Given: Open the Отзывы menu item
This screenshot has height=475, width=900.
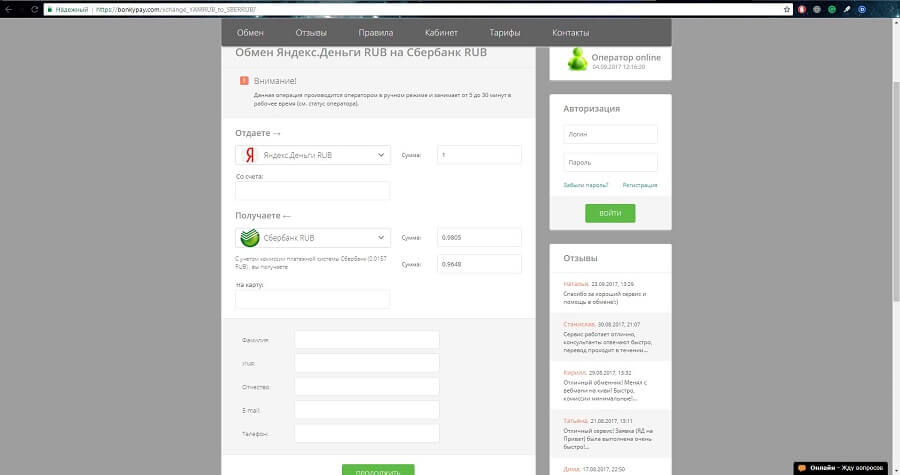Looking at the screenshot, I should coord(311,33).
